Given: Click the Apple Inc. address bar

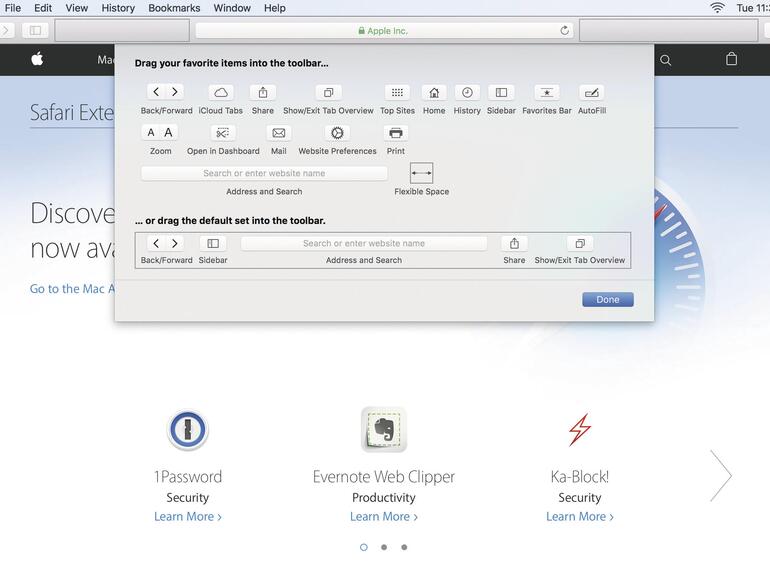Looking at the screenshot, I should [384, 30].
